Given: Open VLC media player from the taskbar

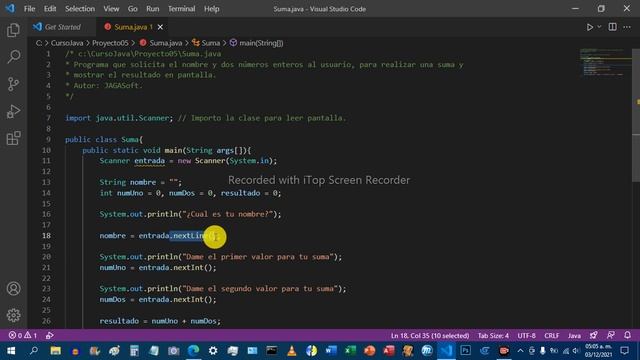Looking at the screenshot, I should tap(291, 351).
